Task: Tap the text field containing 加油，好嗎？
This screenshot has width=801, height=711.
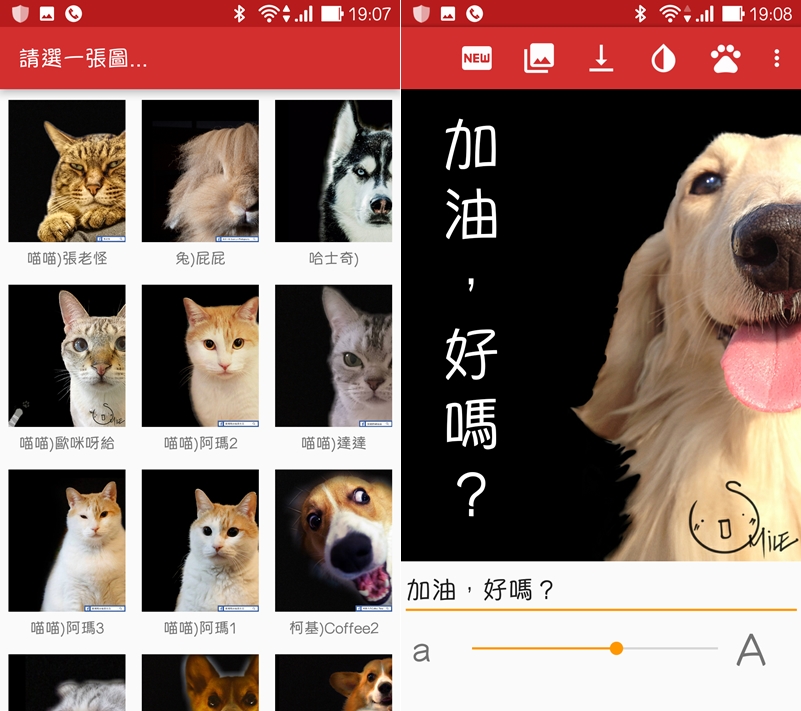Action: (x=600, y=590)
